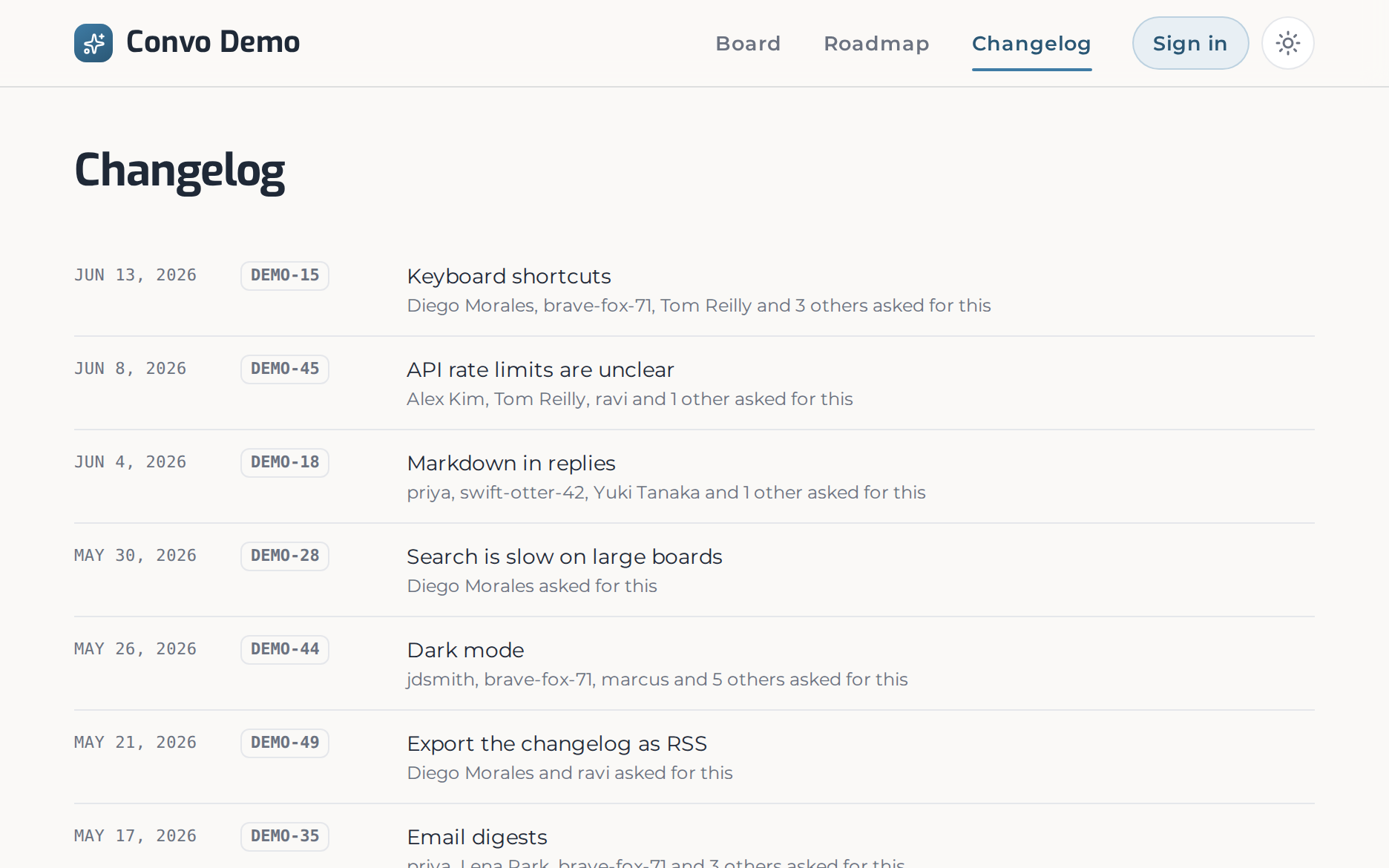Click the Convo Demo site title
This screenshot has height=868, width=1389.
pyautogui.click(x=213, y=42)
